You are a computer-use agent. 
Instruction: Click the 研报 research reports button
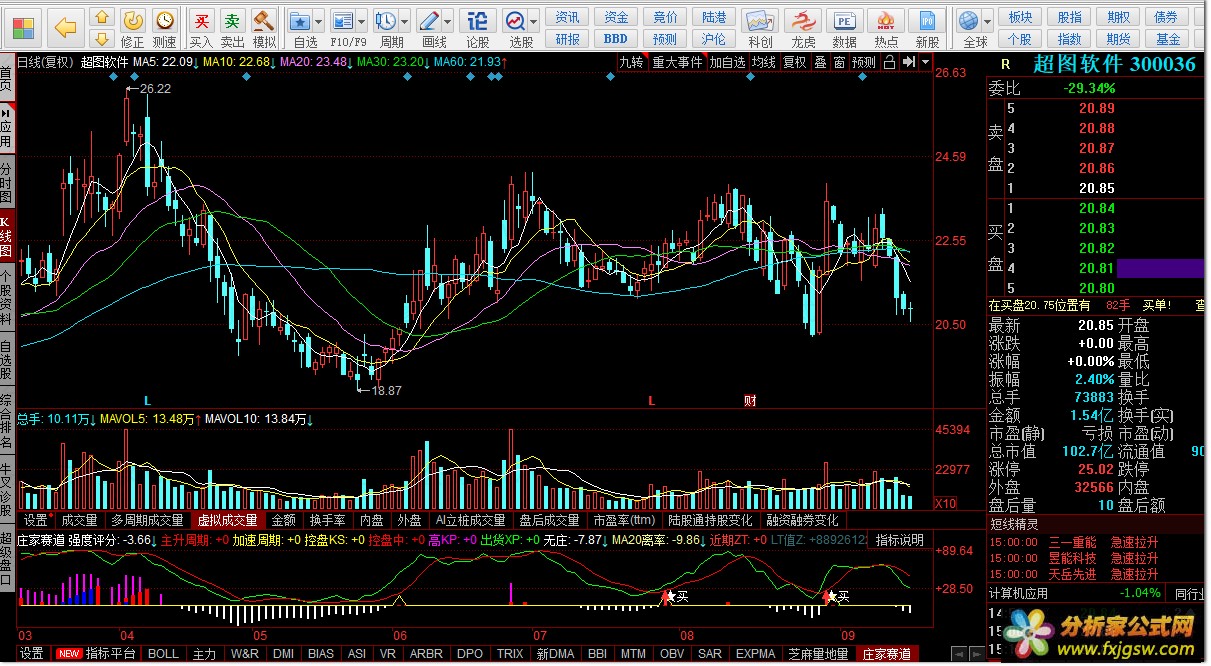click(x=568, y=39)
